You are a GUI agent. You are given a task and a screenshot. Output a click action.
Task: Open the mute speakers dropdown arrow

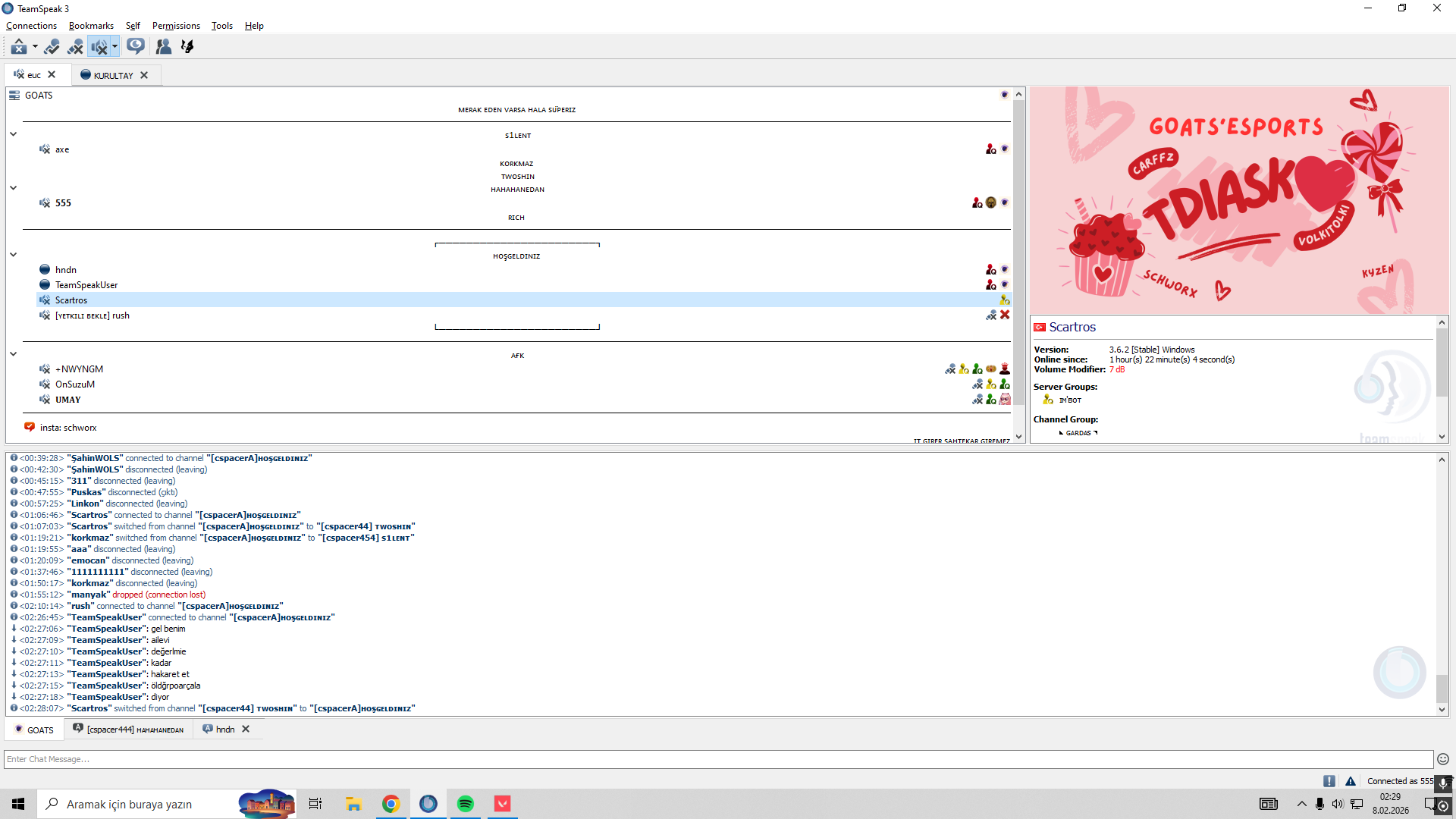[115, 47]
